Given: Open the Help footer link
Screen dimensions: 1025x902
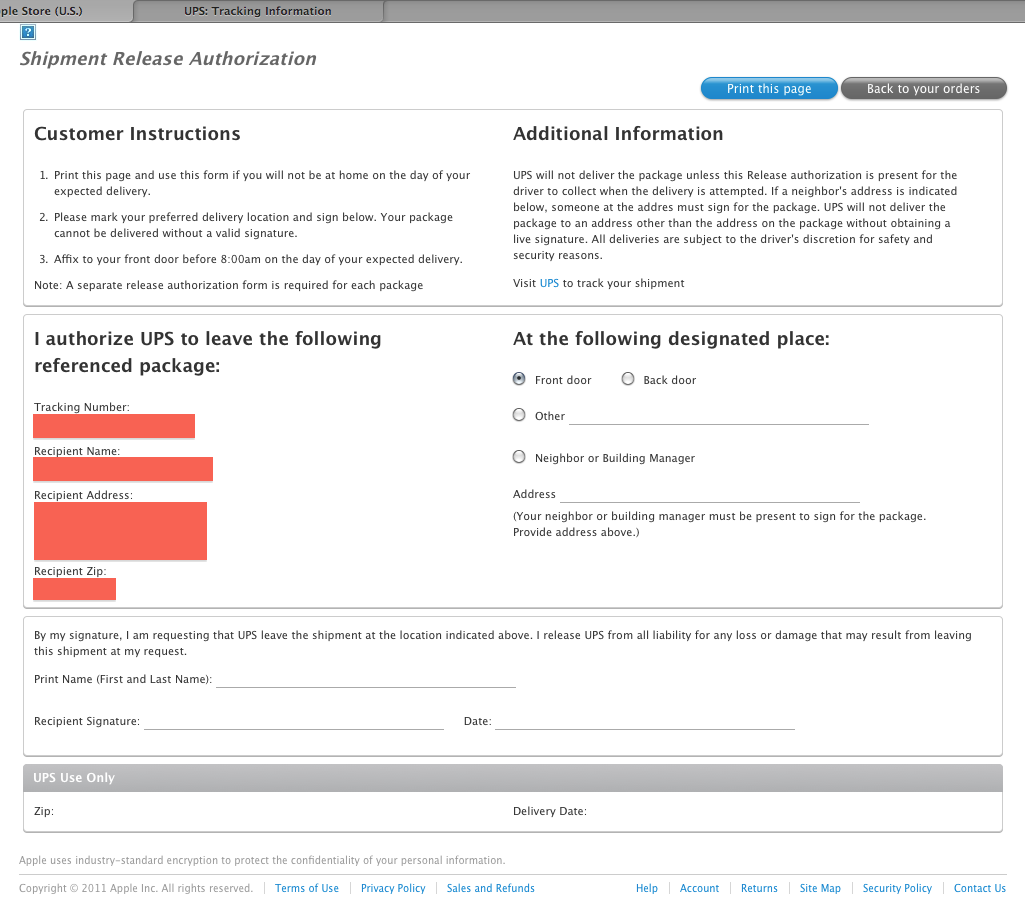Looking at the screenshot, I should click(647, 888).
